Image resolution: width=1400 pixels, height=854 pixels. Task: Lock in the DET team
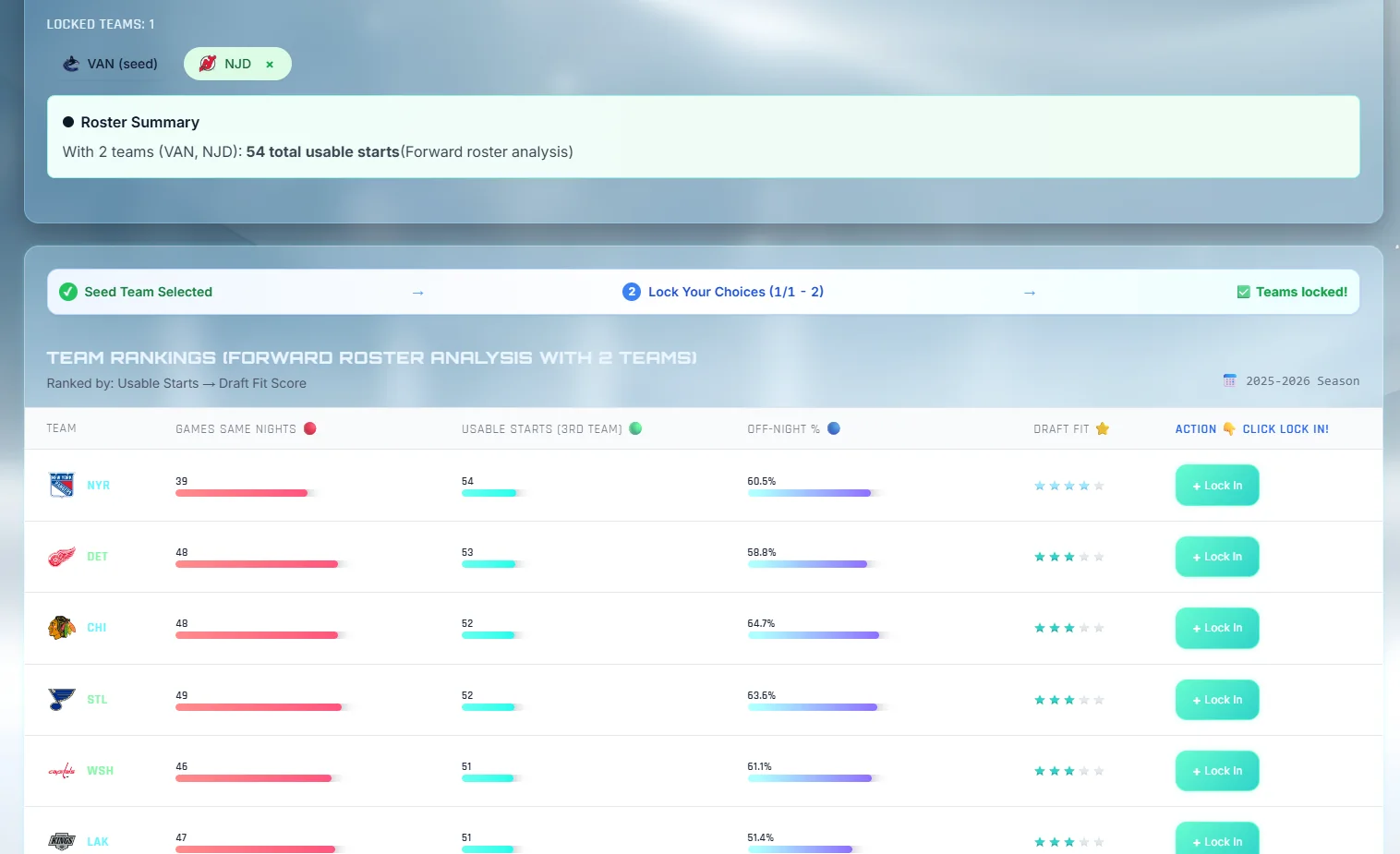(1217, 557)
